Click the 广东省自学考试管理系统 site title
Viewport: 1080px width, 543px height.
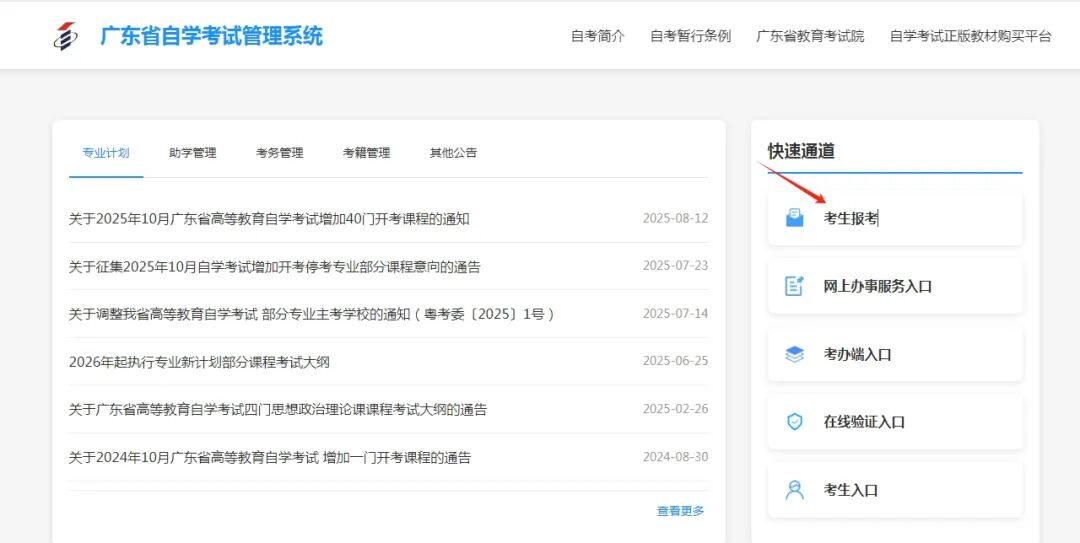coord(211,36)
